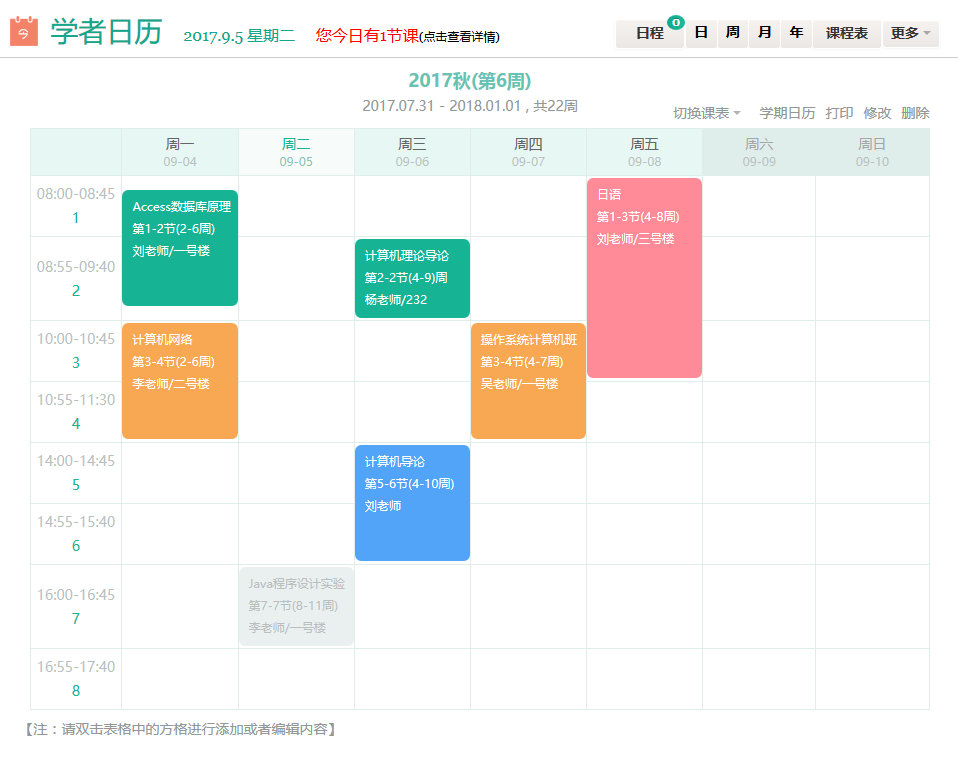Screen dimensions: 958x758
Task: Click the 2017秋(第6周) semester heading
Action: pos(470,81)
